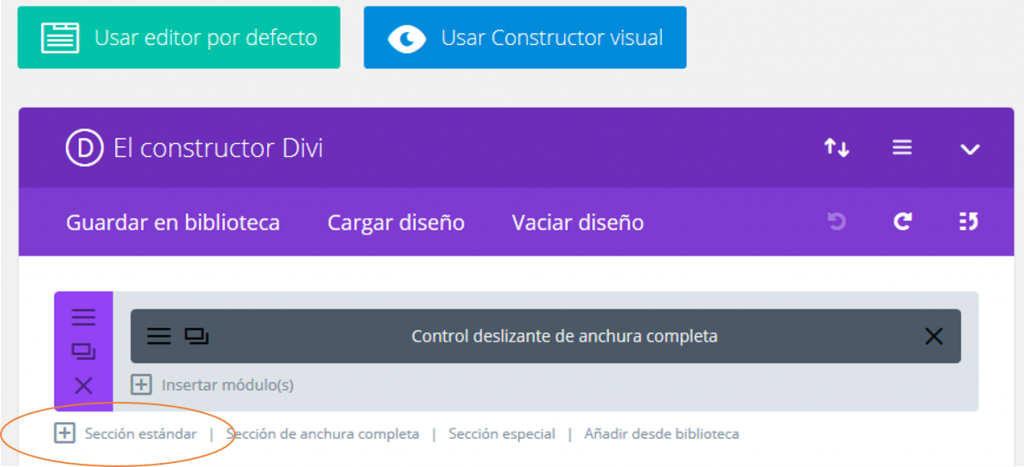Duplicate the section using clone icon

click(x=83, y=351)
